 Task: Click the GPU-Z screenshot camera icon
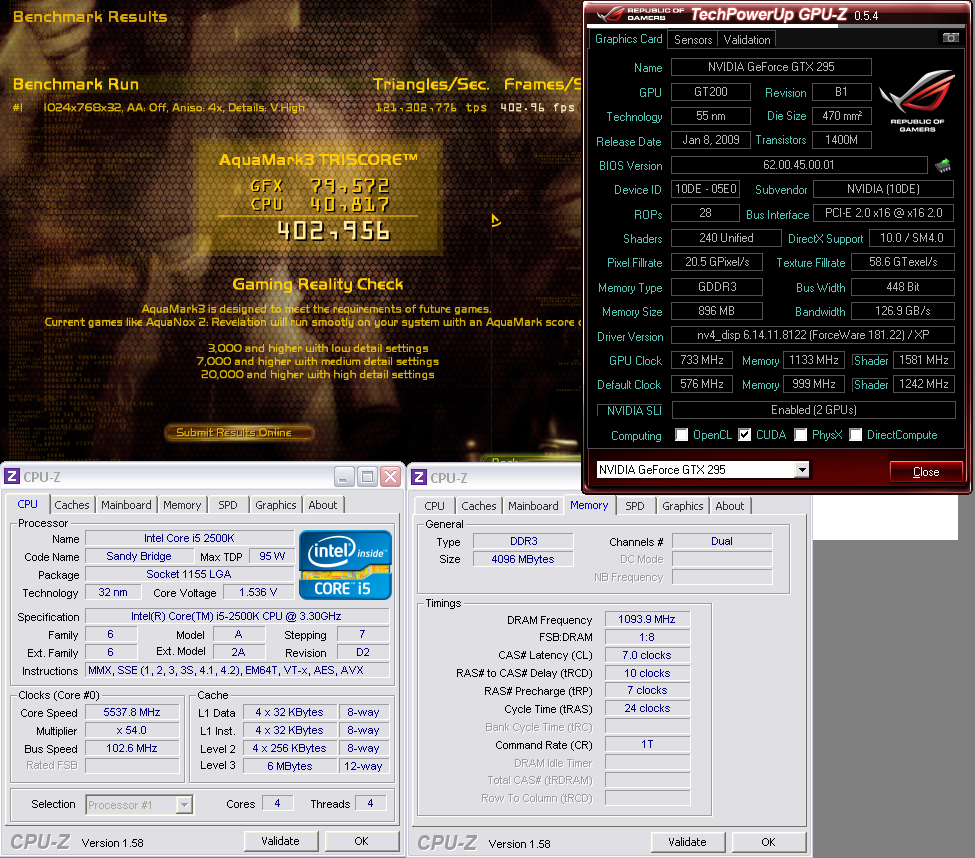click(x=950, y=38)
